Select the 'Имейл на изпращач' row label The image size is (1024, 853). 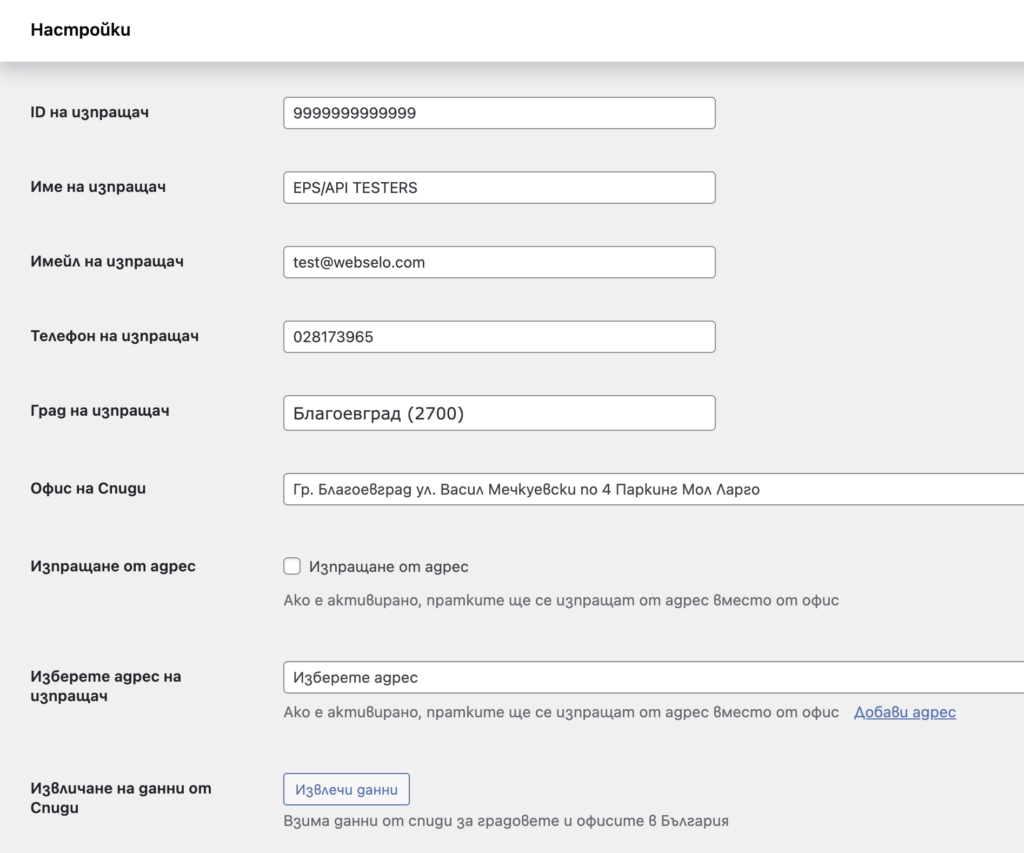(107, 261)
